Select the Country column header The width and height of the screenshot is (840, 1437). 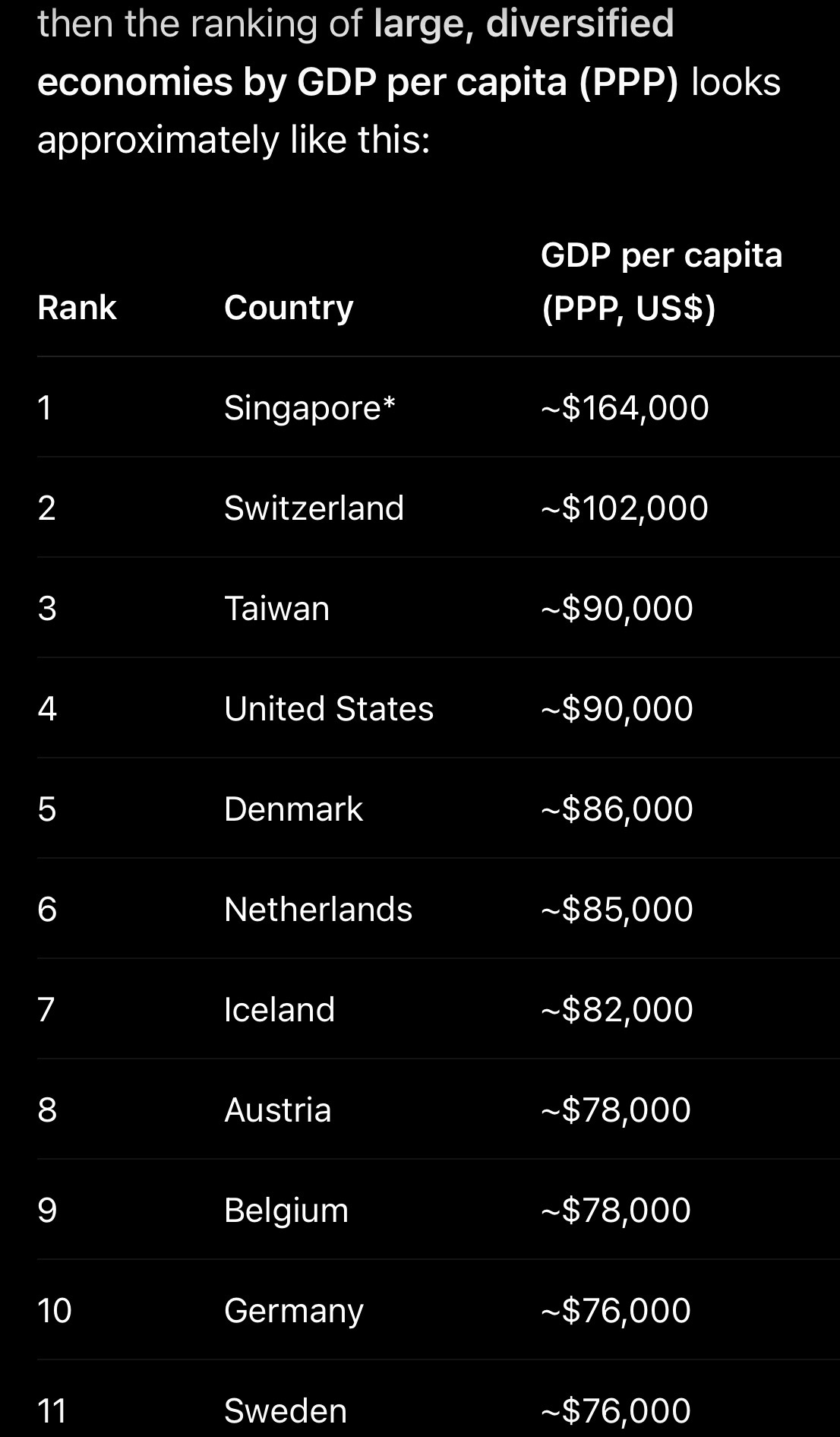coord(289,308)
